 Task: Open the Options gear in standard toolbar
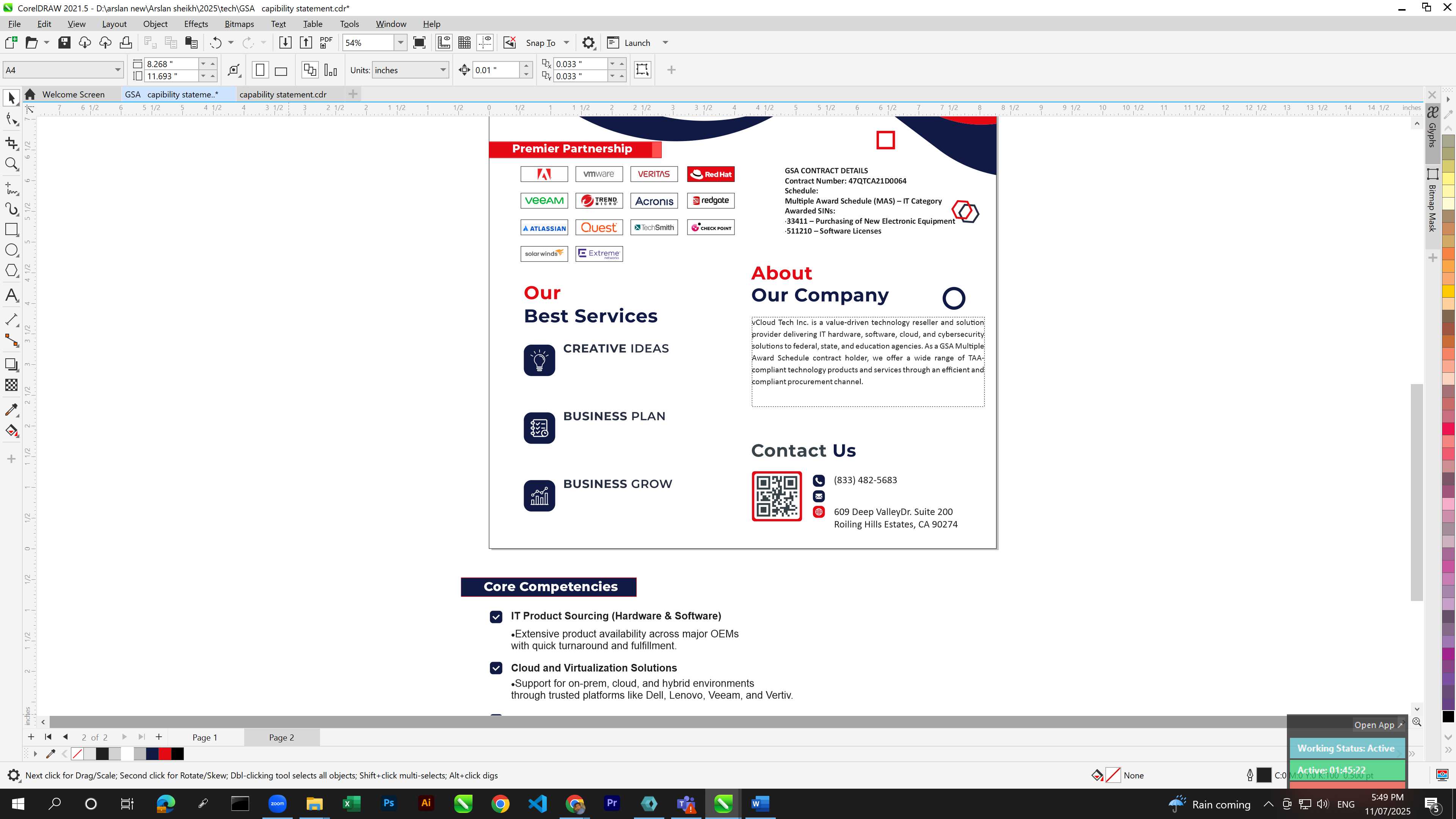[x=588, y=42]
